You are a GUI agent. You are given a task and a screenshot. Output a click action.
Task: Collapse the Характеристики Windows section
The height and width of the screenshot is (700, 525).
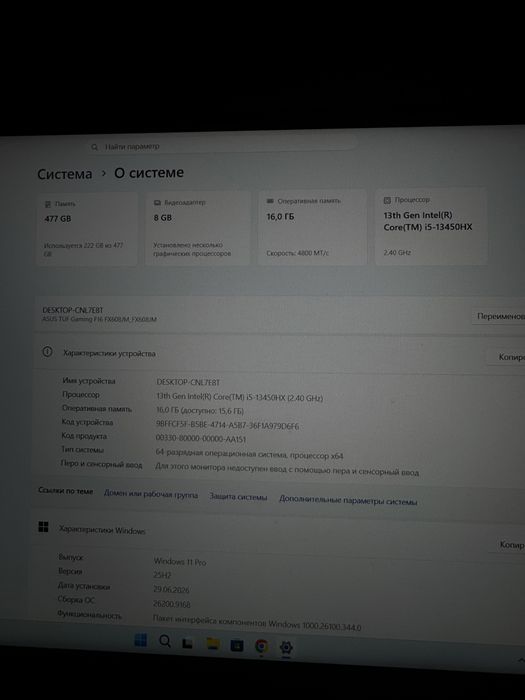pyautogui.click(x=277, y=535)
